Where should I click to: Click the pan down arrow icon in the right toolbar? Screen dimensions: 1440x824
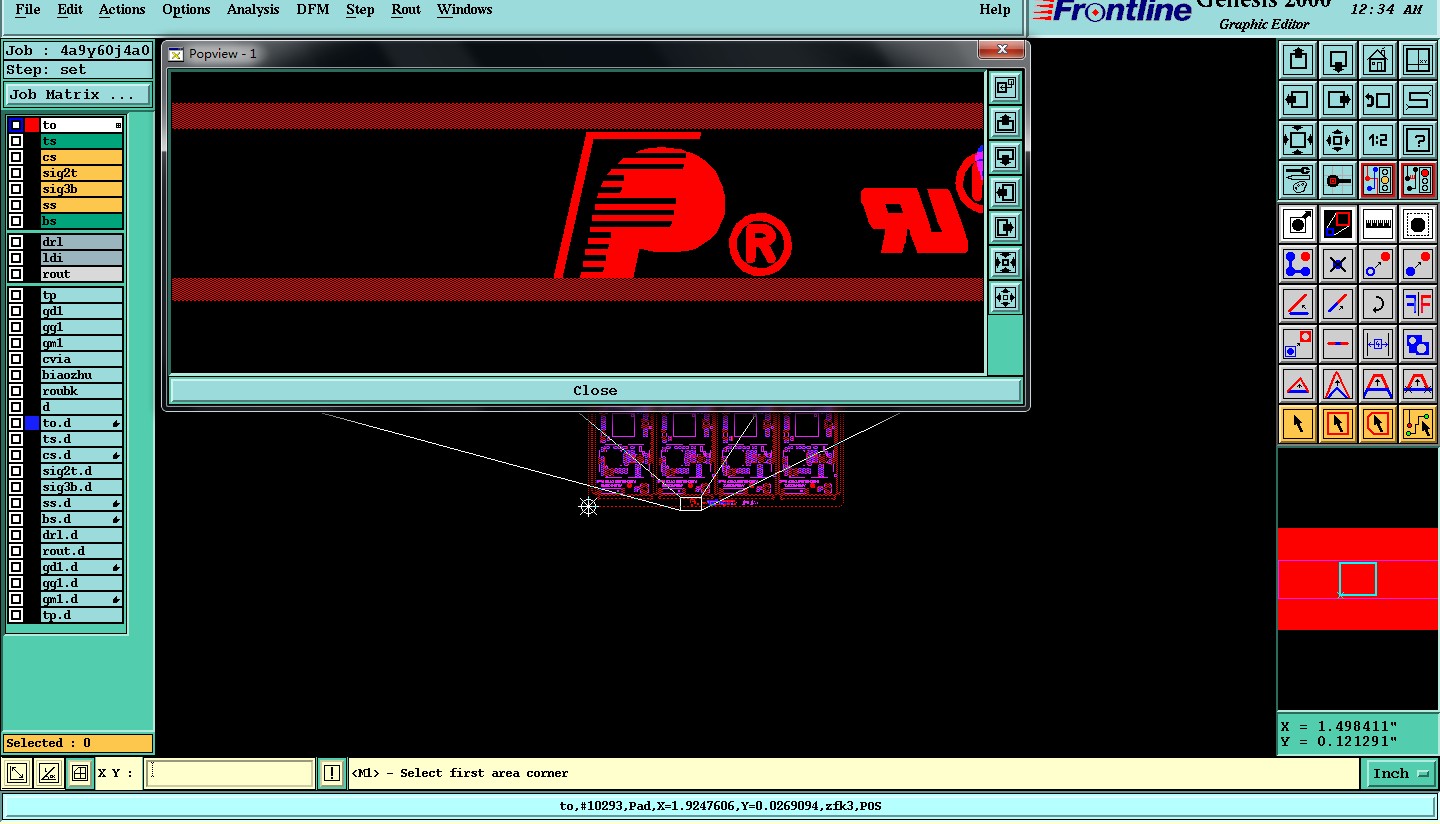point(1338,60)
